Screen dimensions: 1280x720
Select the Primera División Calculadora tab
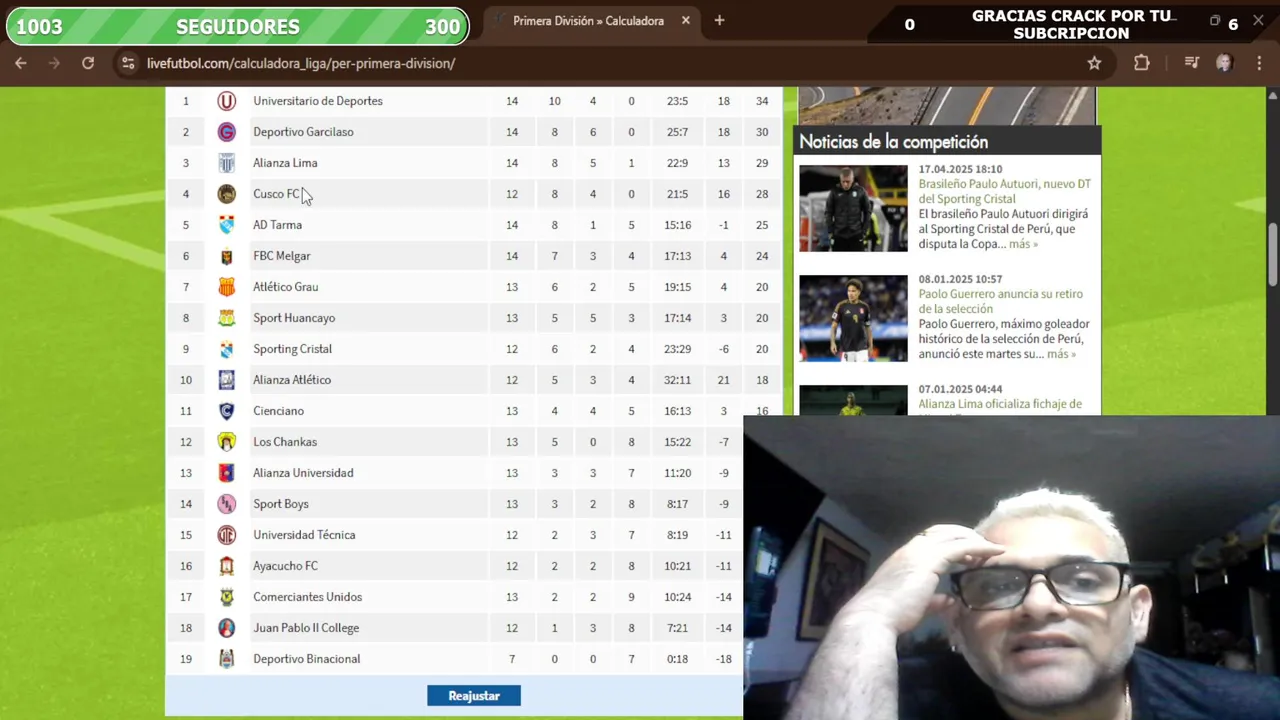point(590,20)
